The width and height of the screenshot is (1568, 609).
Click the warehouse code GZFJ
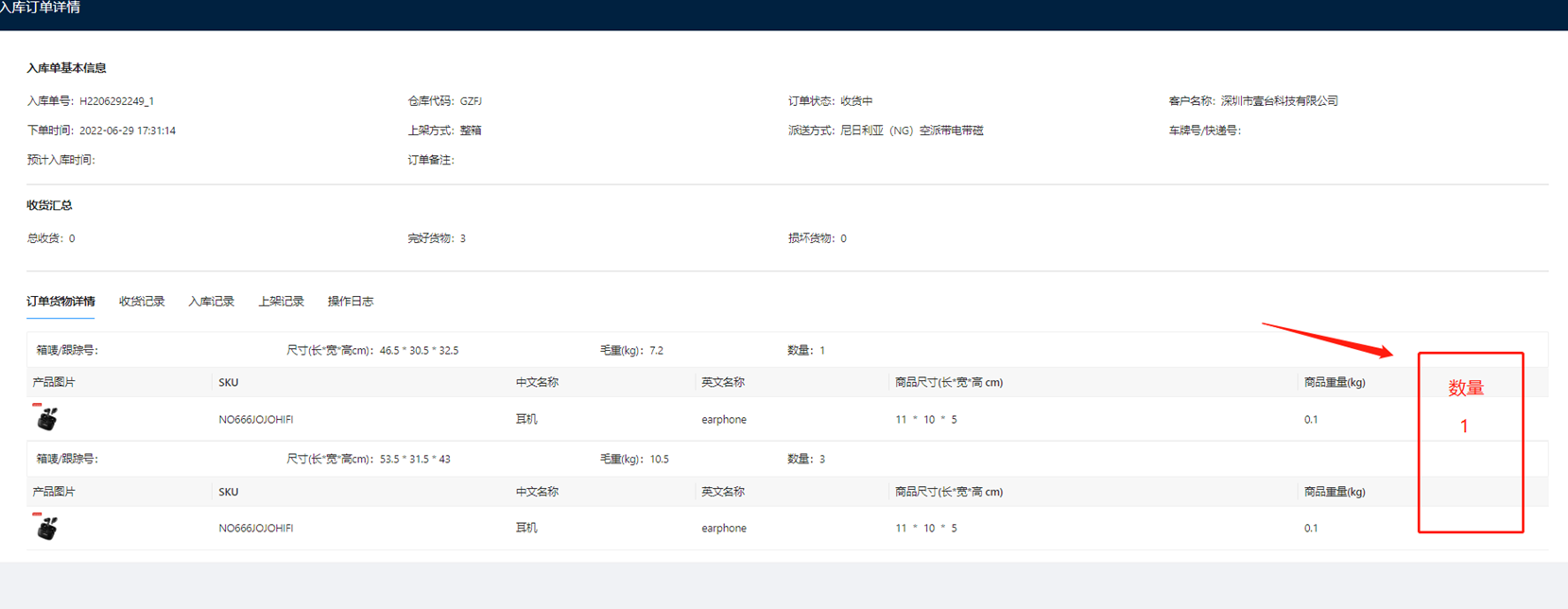tap(471, 101)
